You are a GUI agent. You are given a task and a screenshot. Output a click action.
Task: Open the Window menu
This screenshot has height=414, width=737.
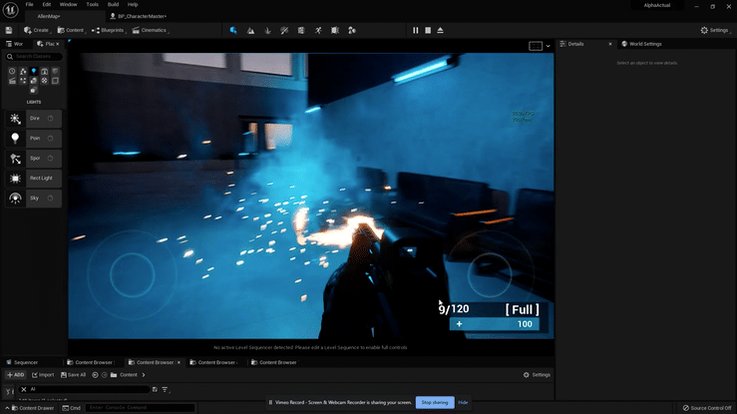coord(68,4)
